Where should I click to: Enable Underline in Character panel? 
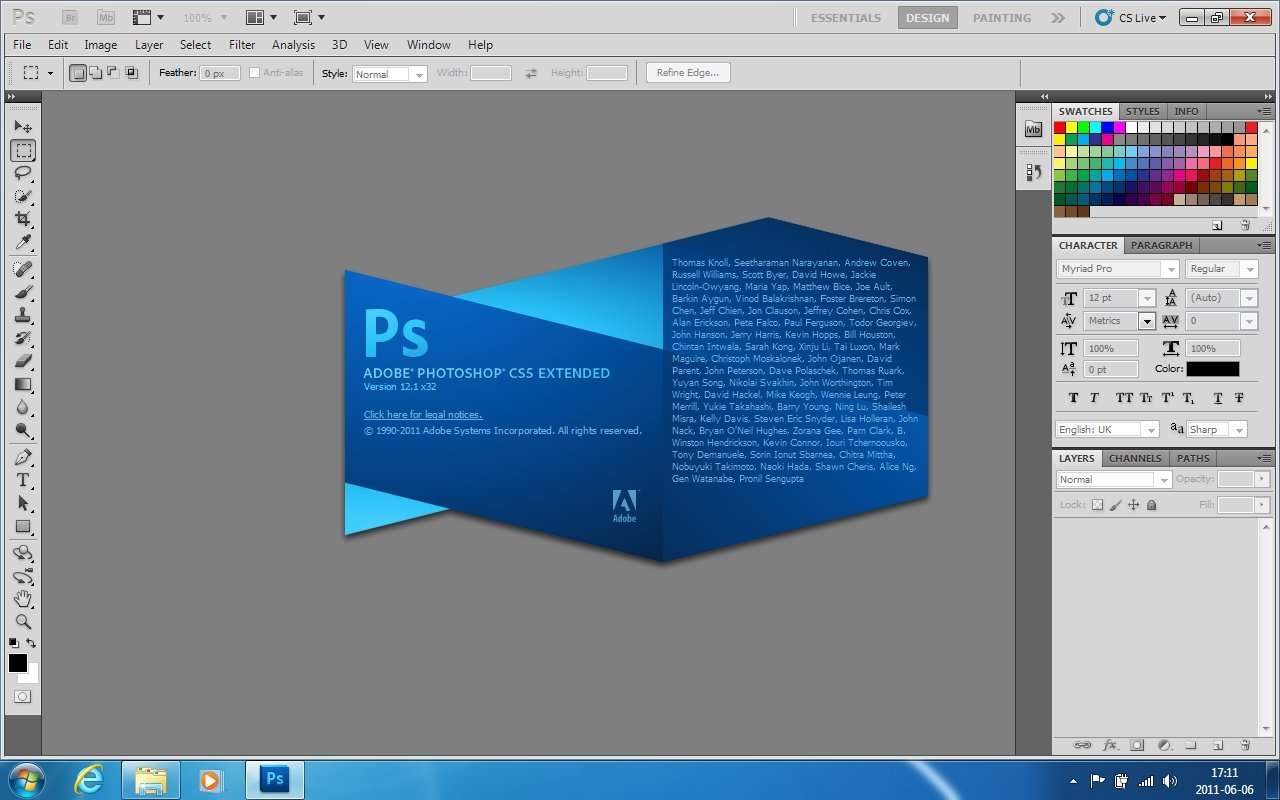click(x=1218, y=398)
